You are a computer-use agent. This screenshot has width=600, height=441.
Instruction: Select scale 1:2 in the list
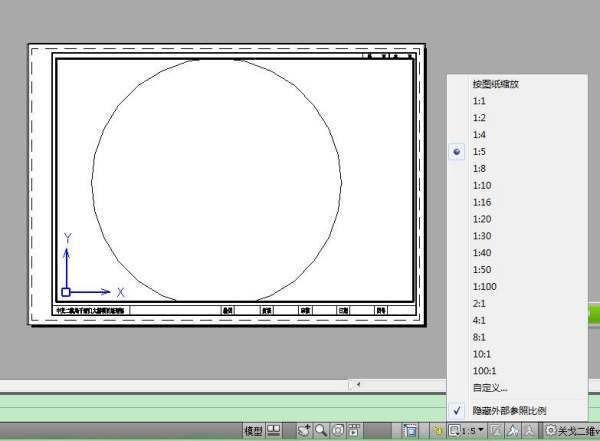(x=517, y=118)
